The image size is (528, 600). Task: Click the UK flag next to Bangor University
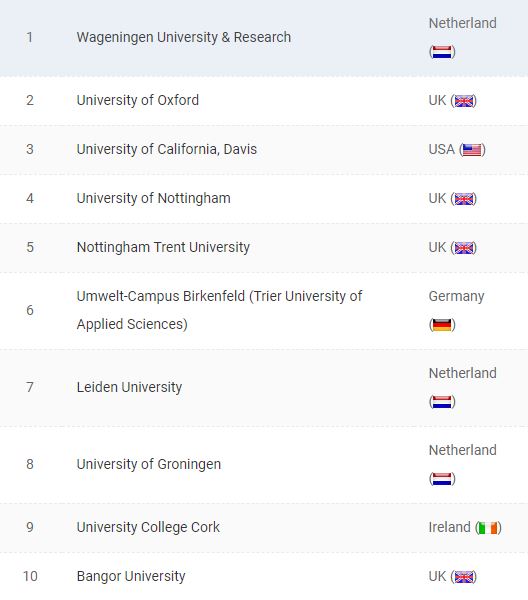[x=463, y=577]
